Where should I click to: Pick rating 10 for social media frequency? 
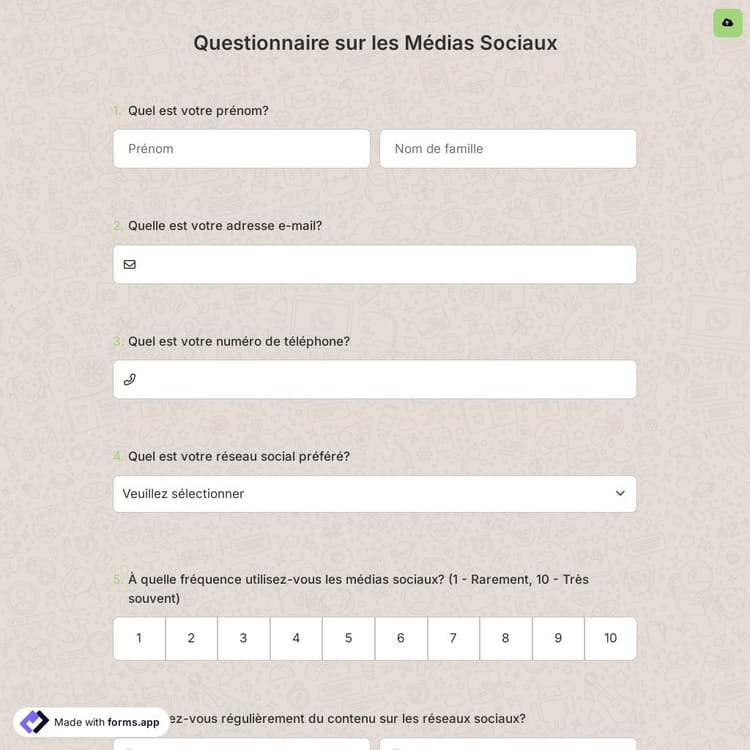pyautogui.click(x=610, y=638)
